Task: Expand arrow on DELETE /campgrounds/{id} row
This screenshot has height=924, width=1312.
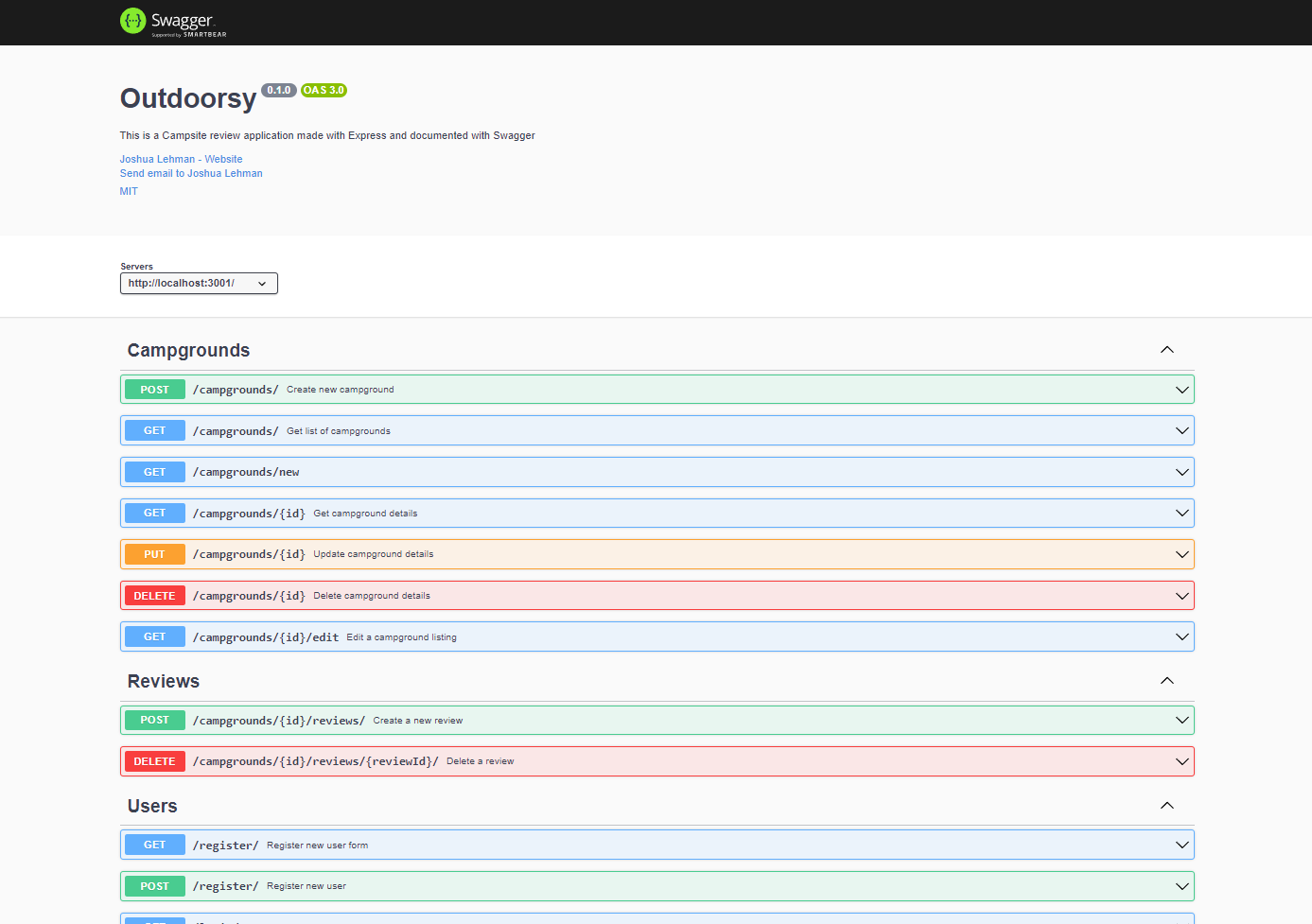Action: pos(1181,596)
